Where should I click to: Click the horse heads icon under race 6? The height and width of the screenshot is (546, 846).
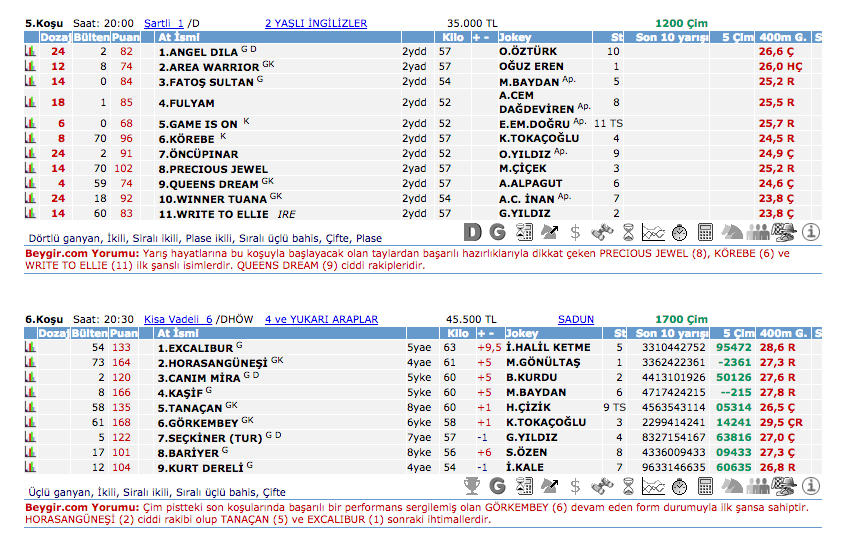[732, 486]
